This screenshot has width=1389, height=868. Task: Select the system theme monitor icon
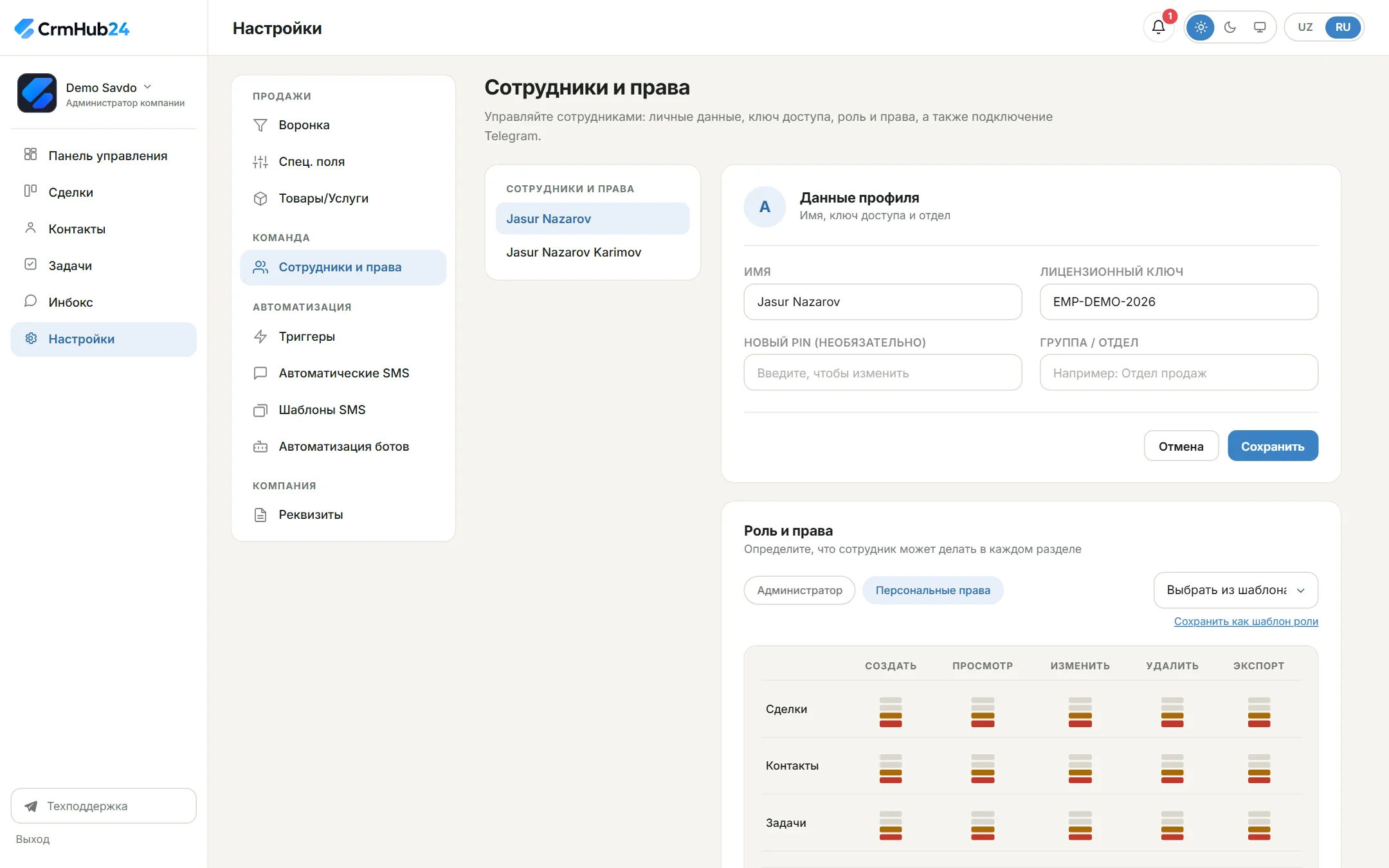(1260, 27)
